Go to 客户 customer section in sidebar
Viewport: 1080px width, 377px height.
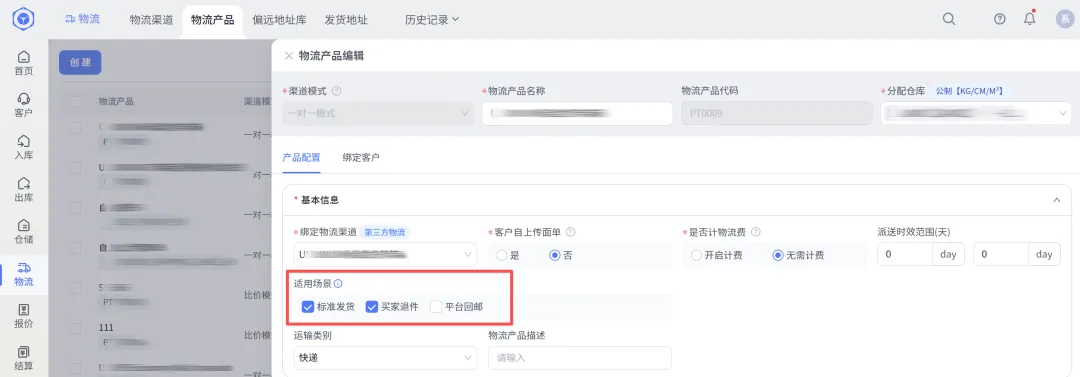click(23, 105)
